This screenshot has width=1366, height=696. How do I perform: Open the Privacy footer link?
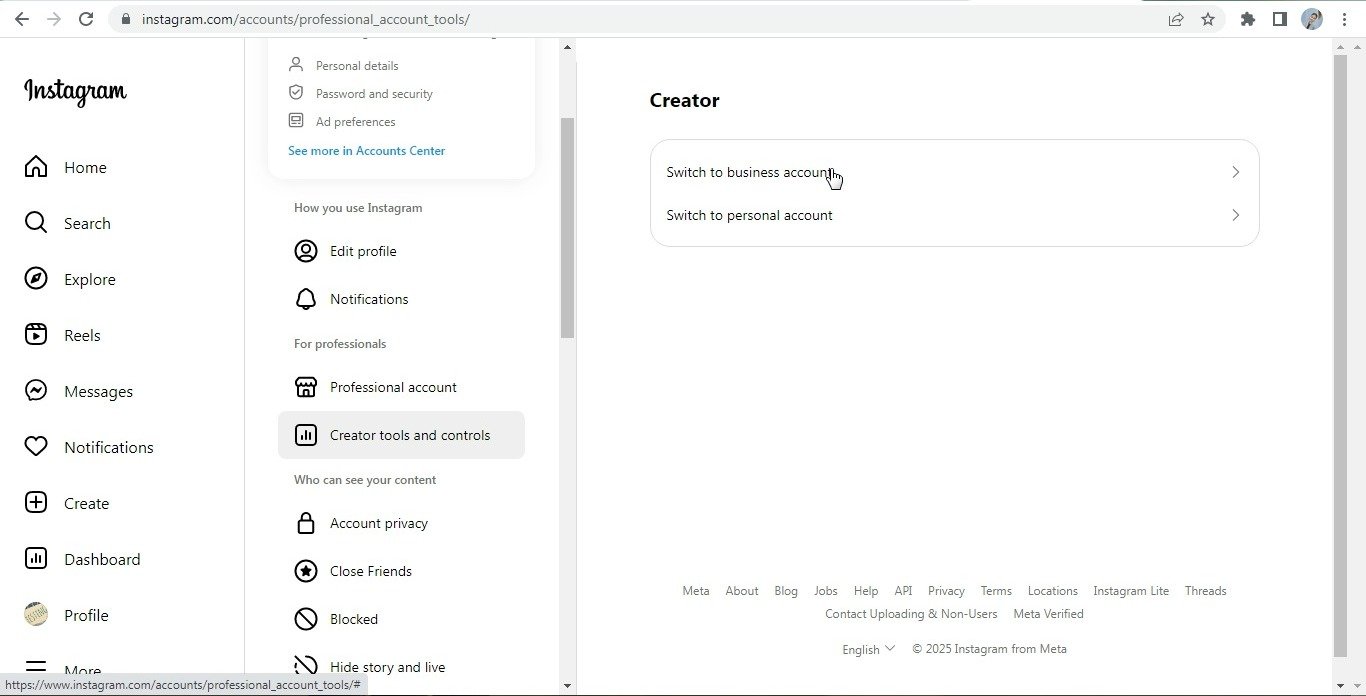click(946, 591)
